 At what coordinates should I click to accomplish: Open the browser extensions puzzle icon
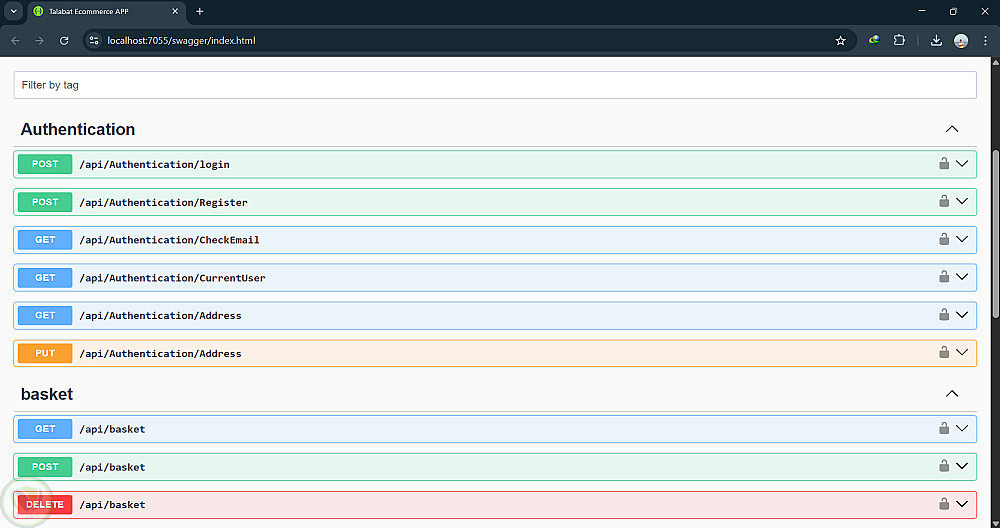point(899,40)
